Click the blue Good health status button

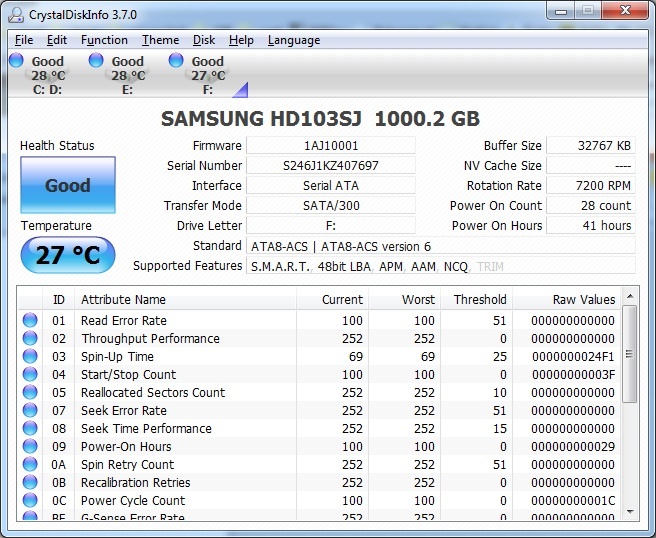68,185
